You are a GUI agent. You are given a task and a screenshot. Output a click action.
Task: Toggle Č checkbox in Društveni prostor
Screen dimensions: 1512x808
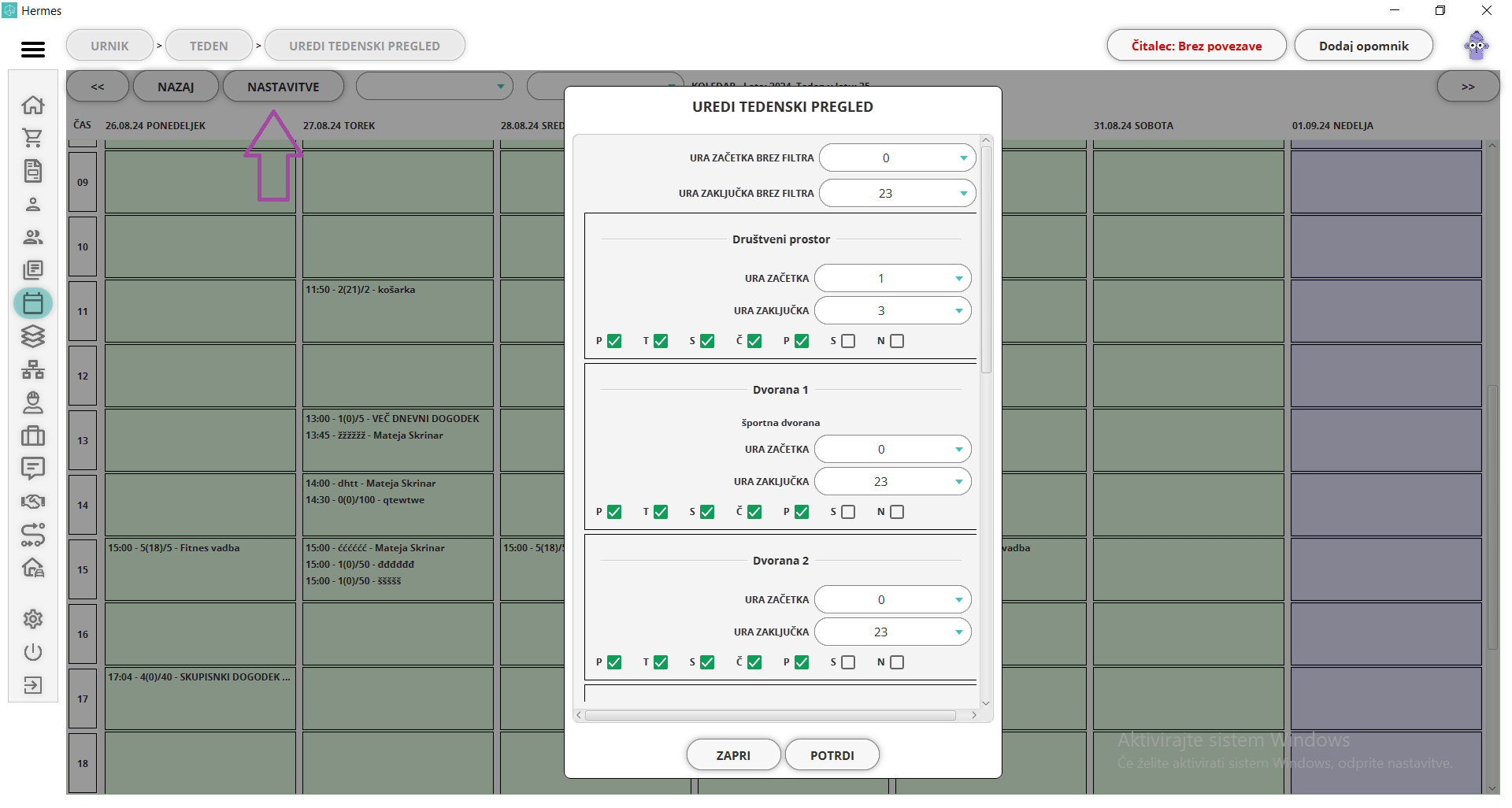pos(754,341)
